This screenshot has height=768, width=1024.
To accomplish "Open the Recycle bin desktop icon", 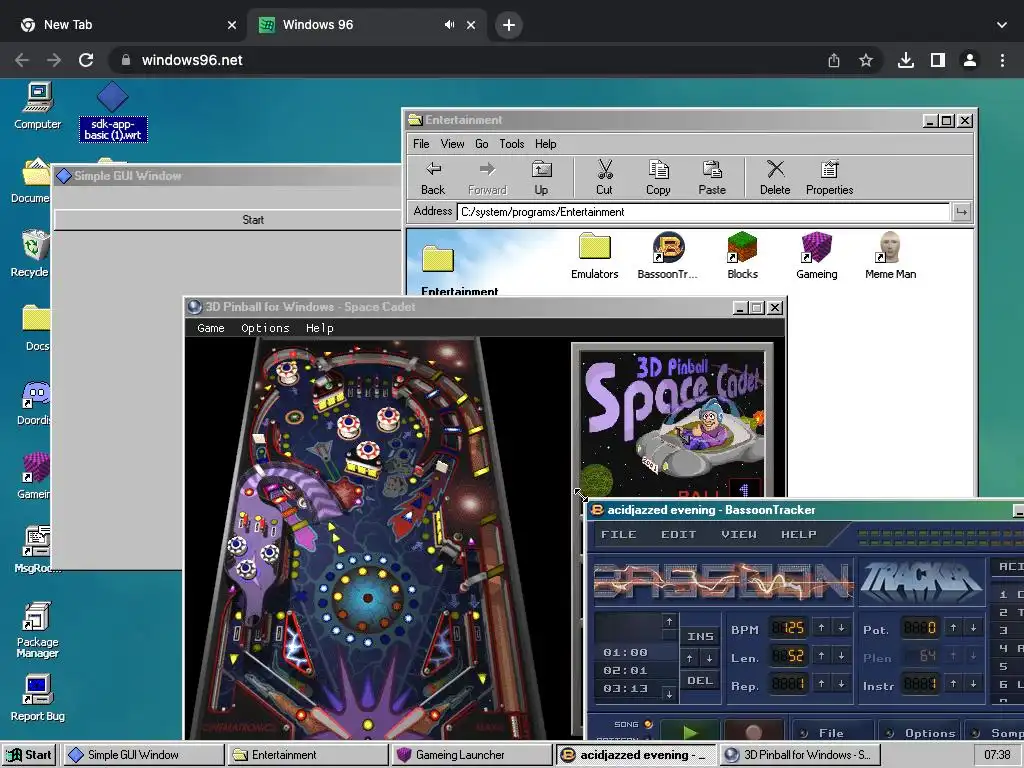I will (x=31, y=253).
